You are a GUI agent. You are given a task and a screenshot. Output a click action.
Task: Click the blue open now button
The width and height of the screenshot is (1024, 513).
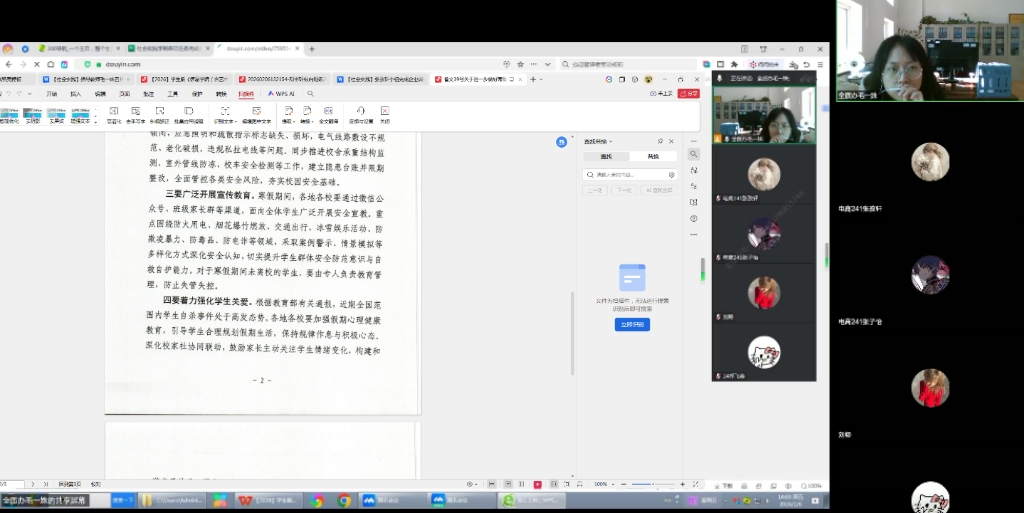tap(632, 324)
